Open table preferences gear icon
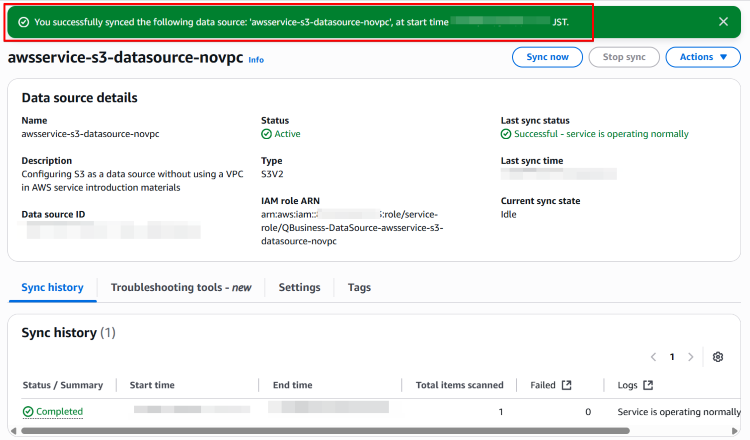 [717, 357]
